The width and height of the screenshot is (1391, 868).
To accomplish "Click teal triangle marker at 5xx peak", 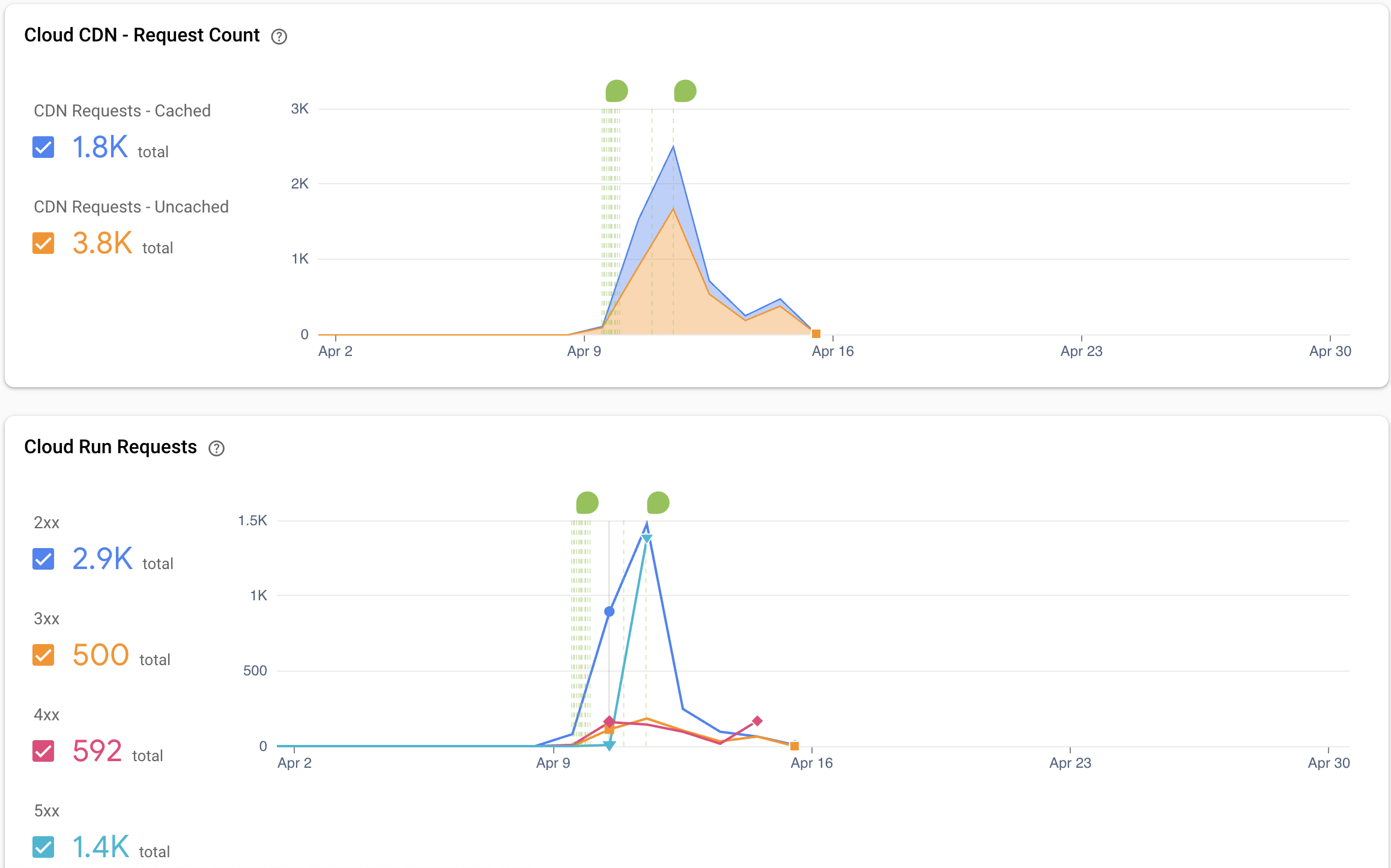I will 646,538.
